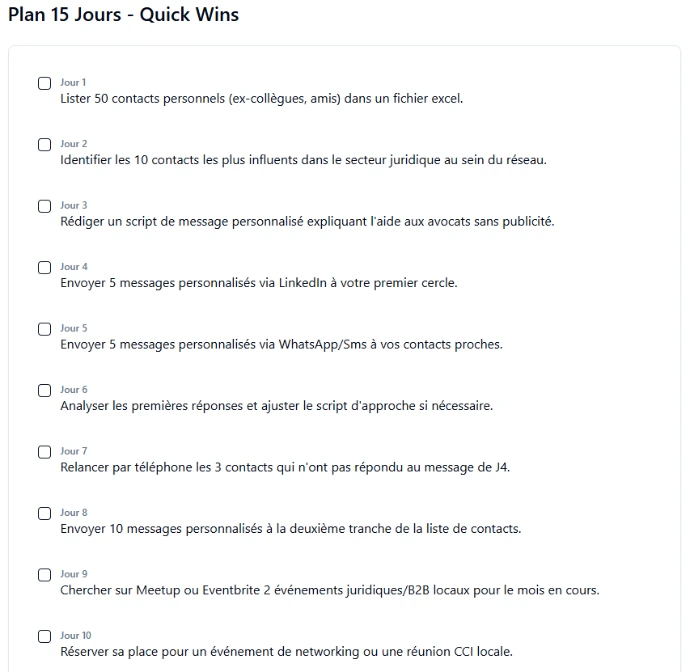This screenshot has width=690, height=672.
Task: Click the 'Réserver sa place' task text
Action: pyautogui.click(x=286, y=652)
